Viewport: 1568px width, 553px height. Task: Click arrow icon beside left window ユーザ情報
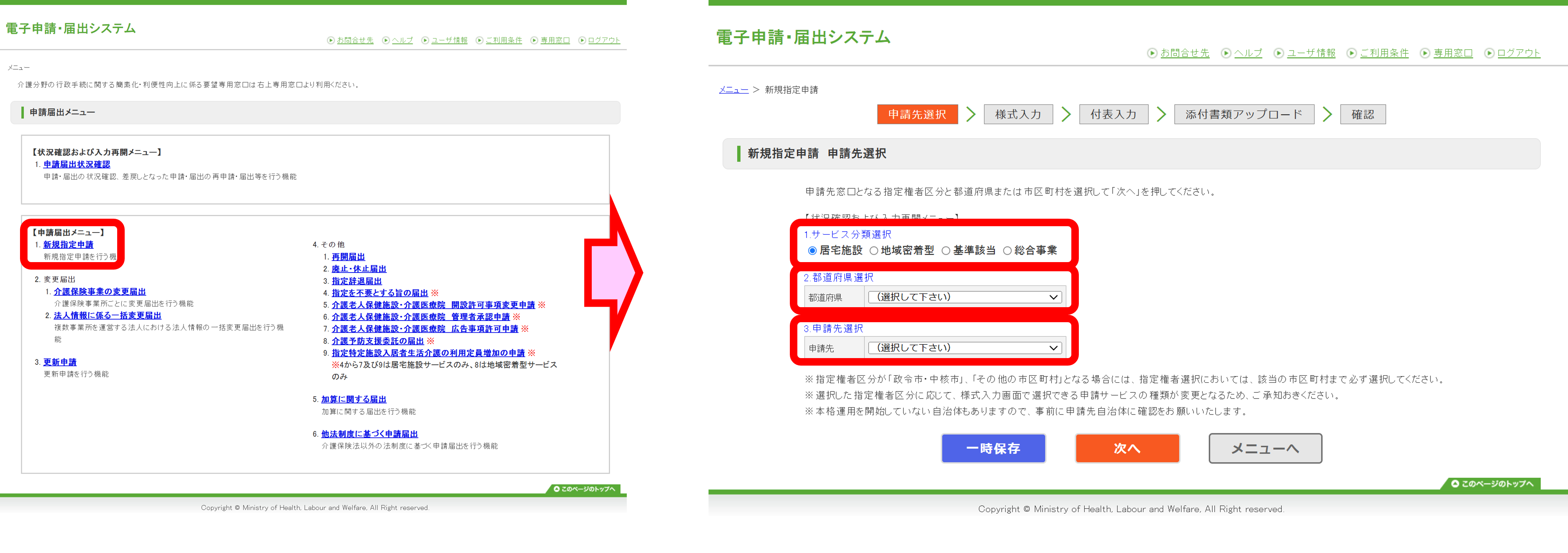[425, 40]
